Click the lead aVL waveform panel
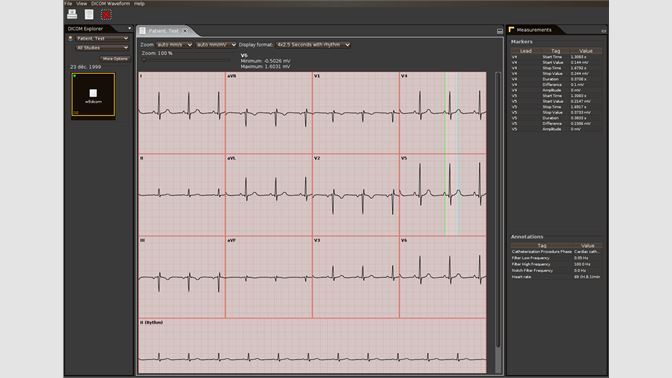The width and height of the screenshot is (672, 378). (269, 195)
